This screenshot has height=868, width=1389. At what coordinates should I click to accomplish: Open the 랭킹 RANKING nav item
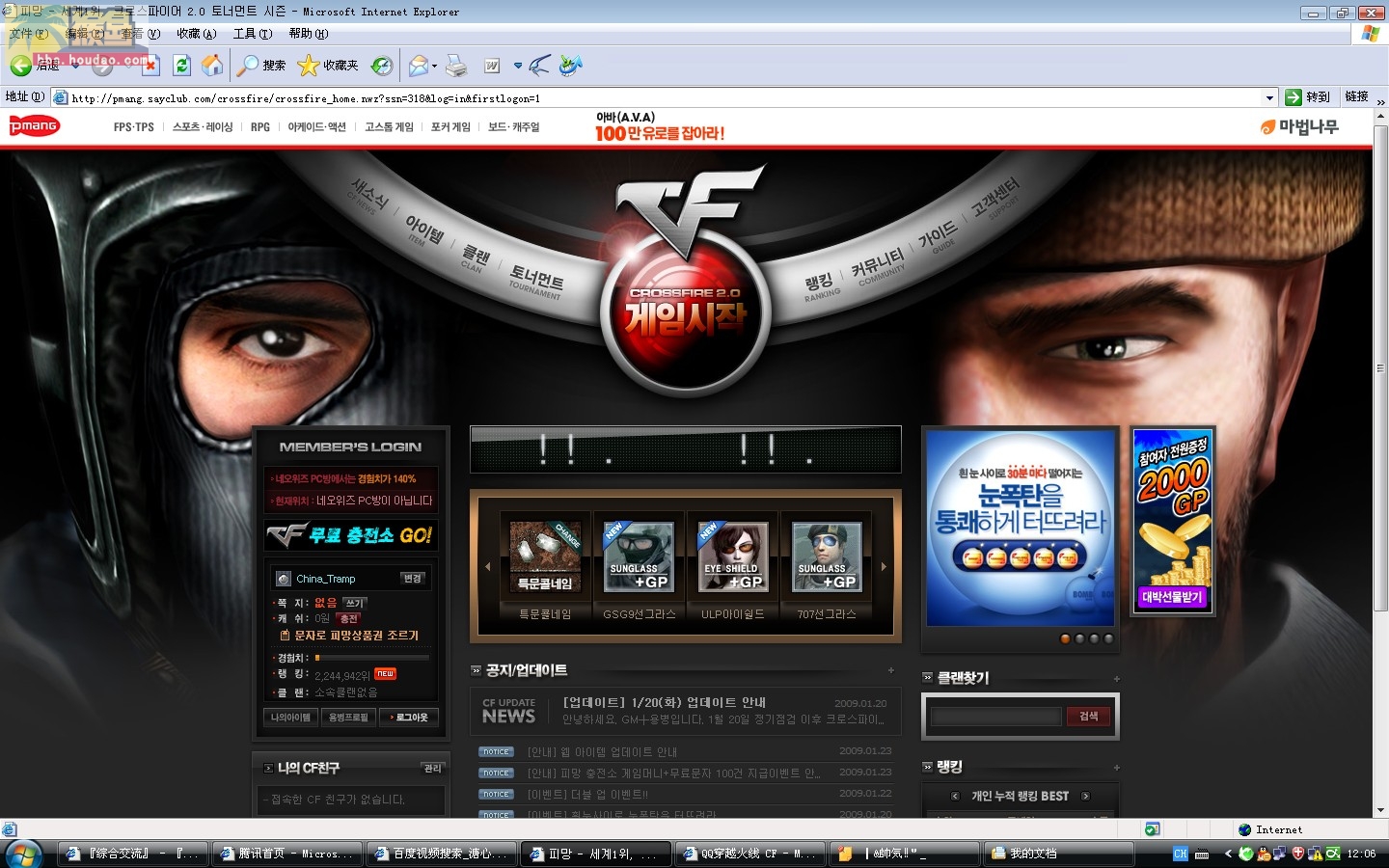tap(821, 286)
